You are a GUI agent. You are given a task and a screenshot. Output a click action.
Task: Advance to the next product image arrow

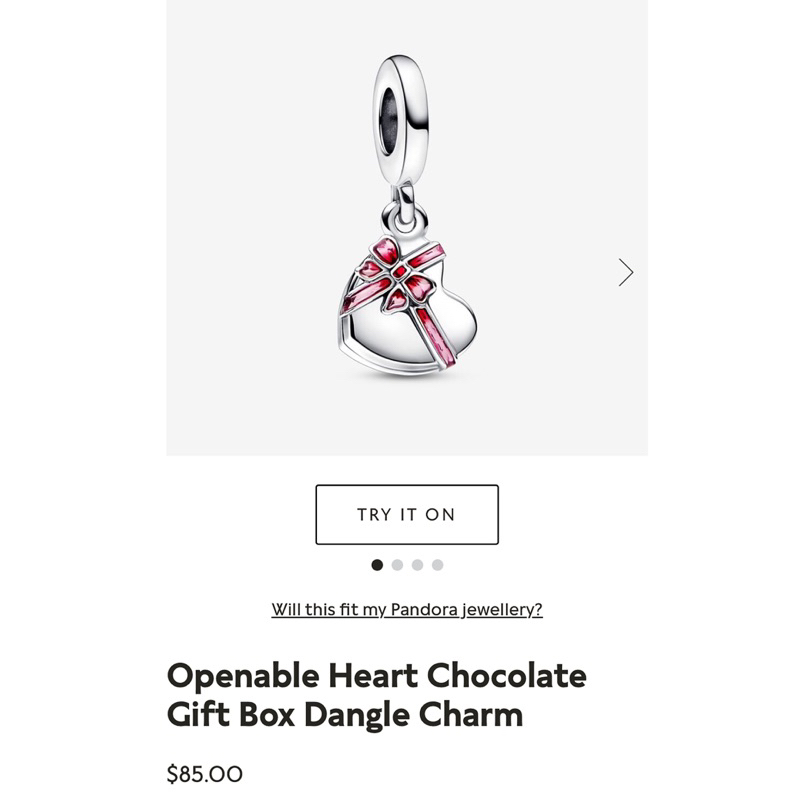tap(626, 272)
